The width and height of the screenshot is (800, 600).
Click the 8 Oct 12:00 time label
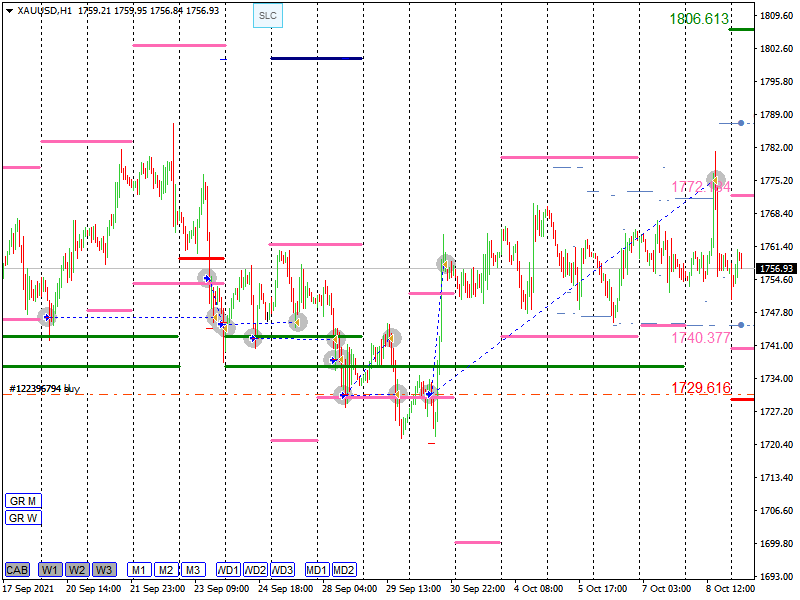point(730,588)
